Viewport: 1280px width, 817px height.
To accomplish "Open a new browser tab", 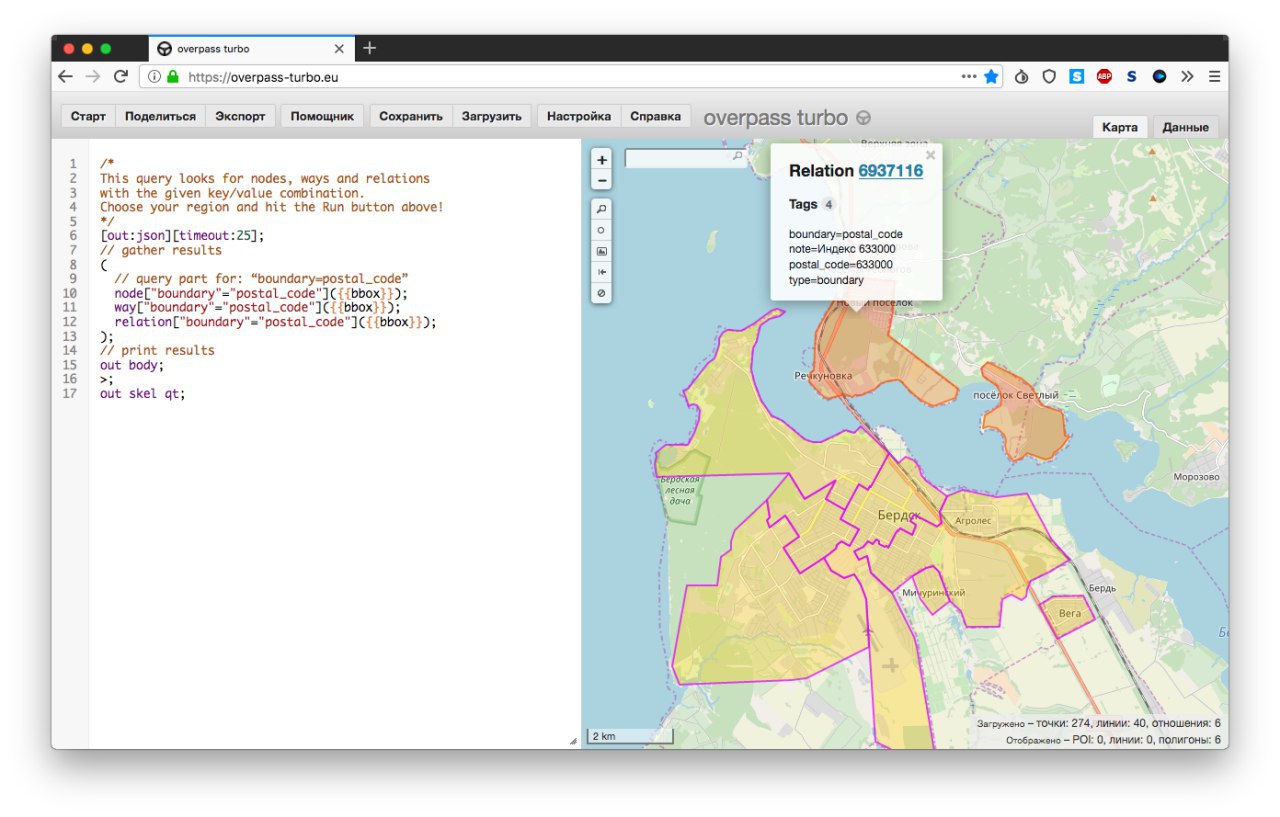I will point(369,48).
